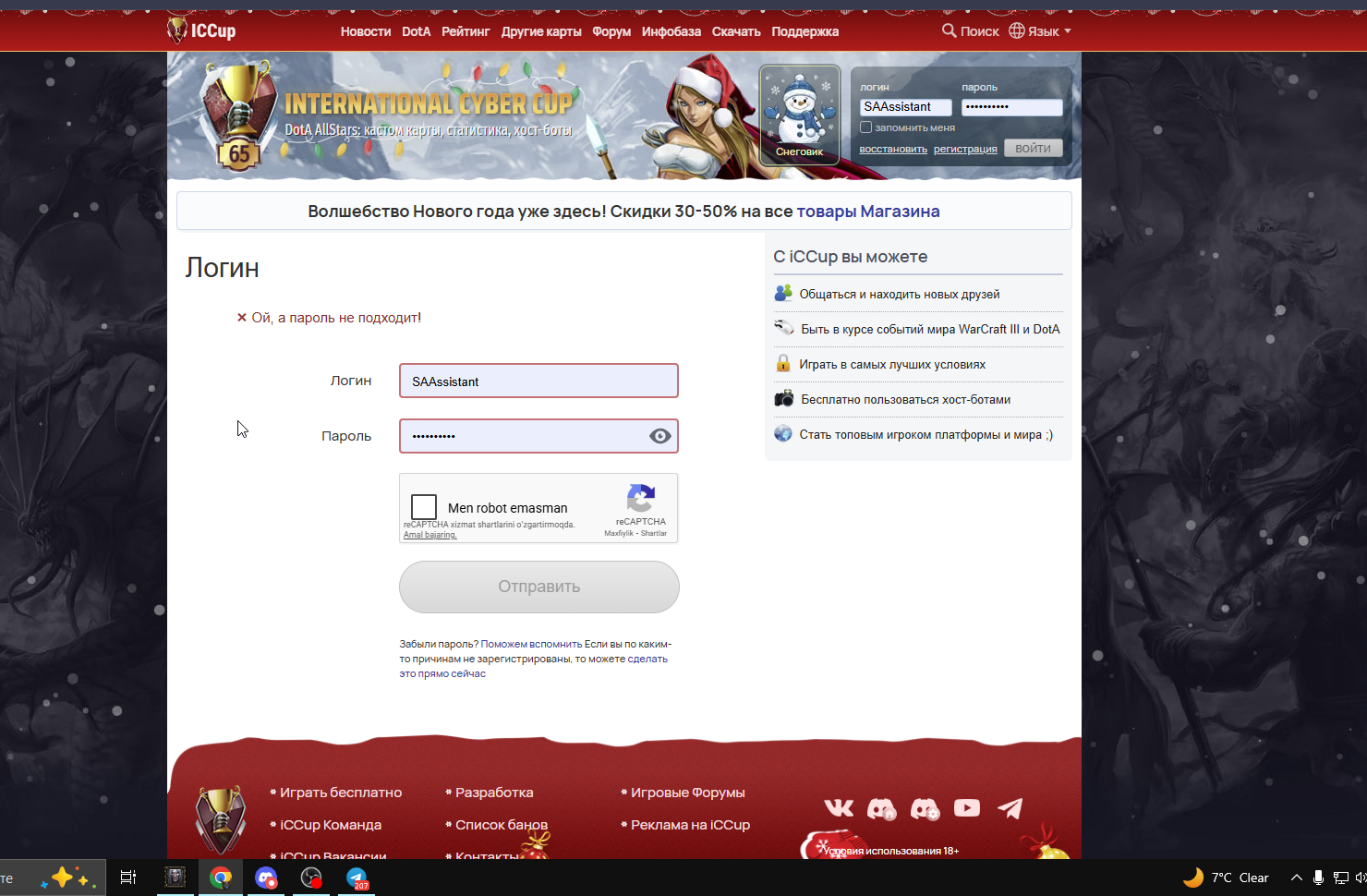The height and width of the screenshot is (896, 1367).
Task: Check the reCAPTCHA robot checkbox
Action: click(424, 507)
